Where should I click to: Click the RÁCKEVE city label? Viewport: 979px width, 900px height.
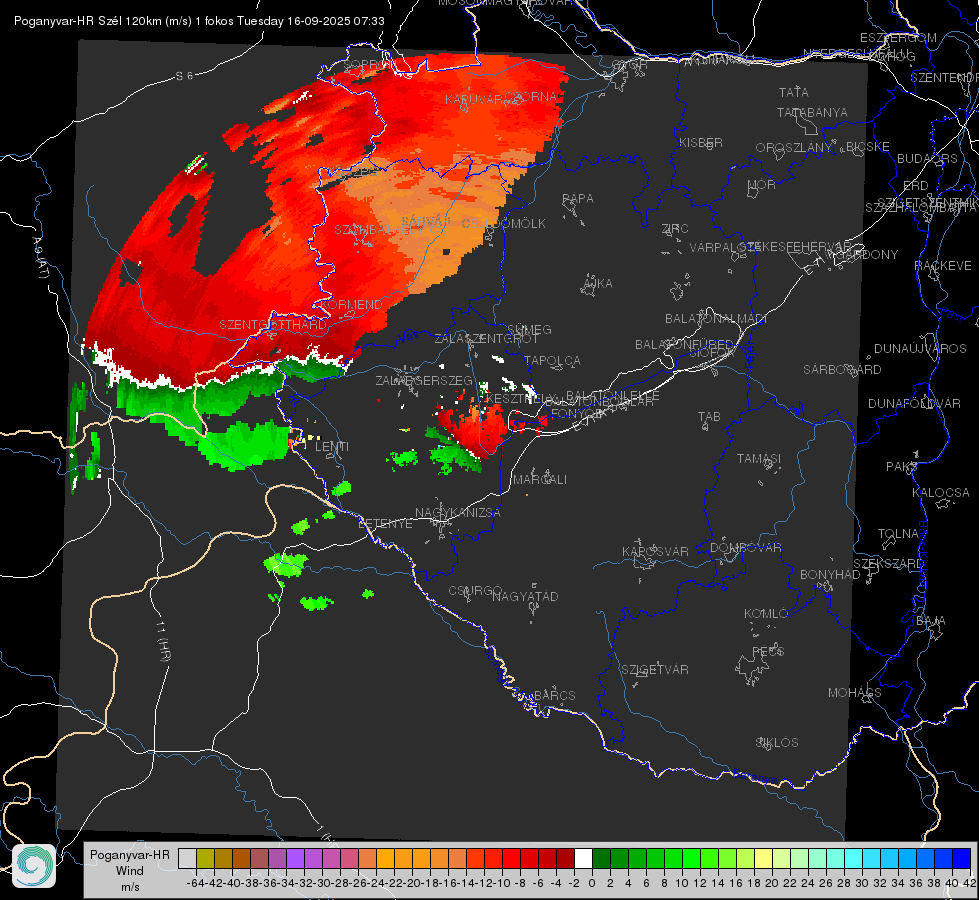click(943, 266)
